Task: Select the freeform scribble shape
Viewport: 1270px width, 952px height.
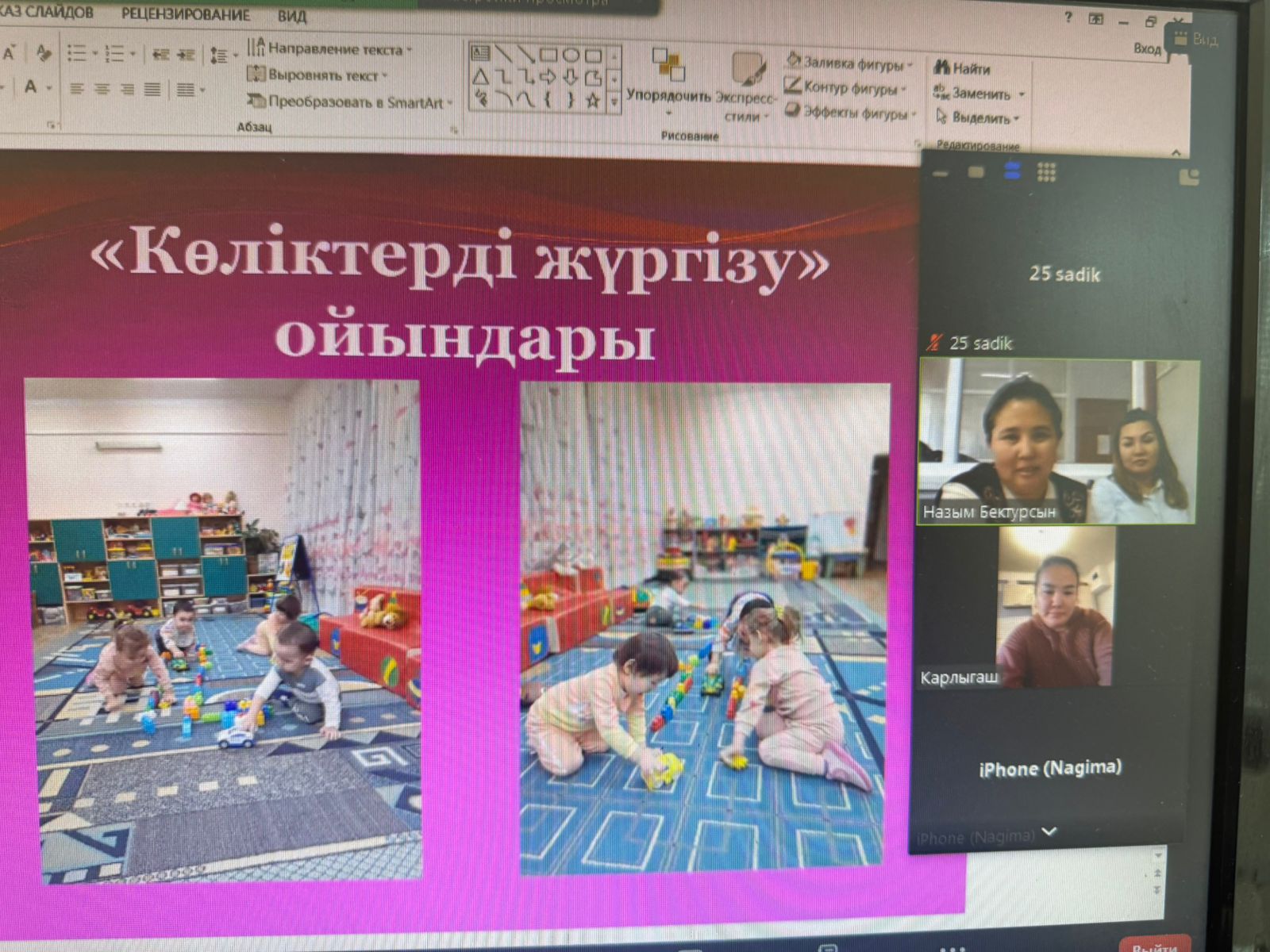Action: 480,98
